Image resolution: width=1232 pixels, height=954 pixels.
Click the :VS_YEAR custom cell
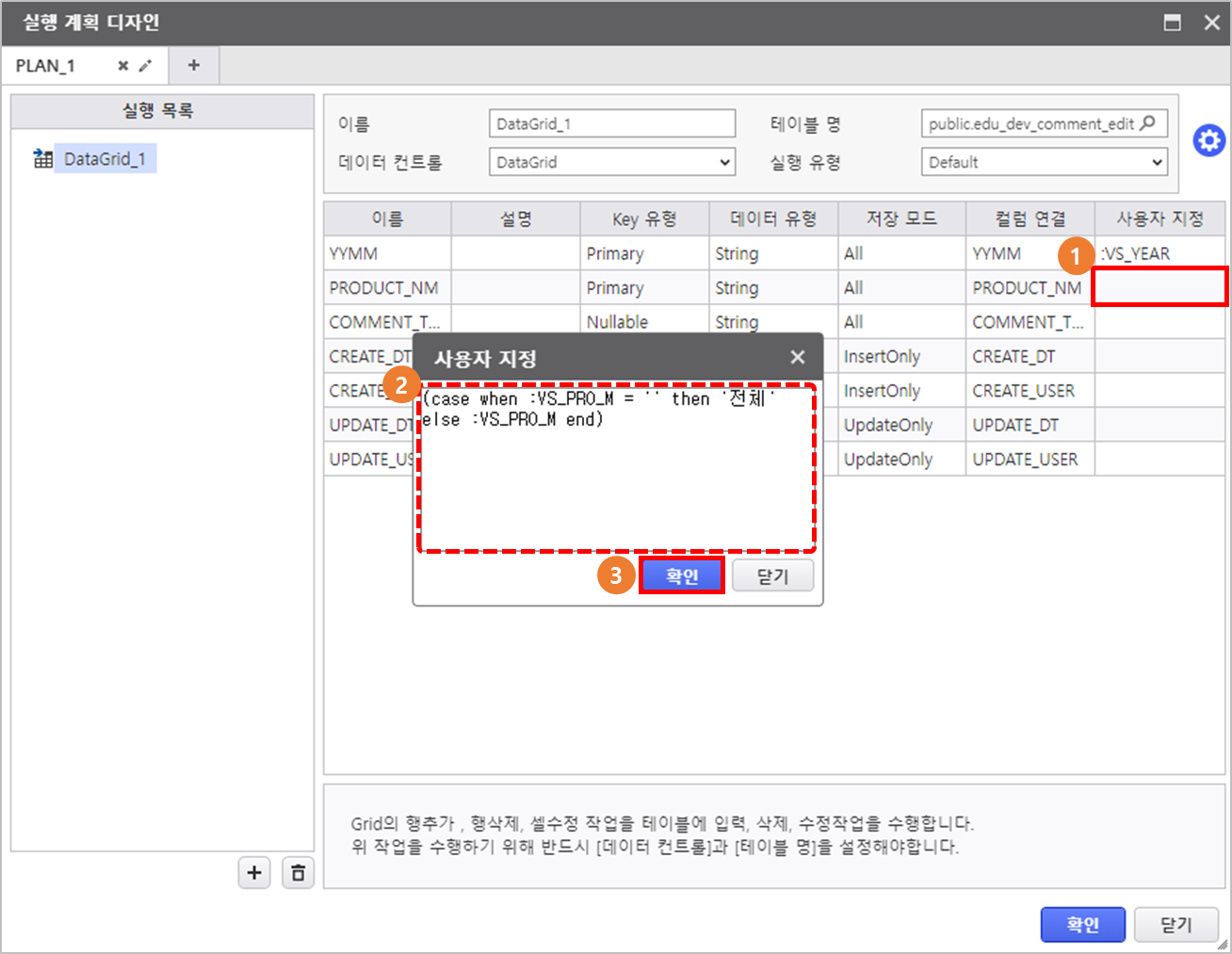tap(1160, 253)
